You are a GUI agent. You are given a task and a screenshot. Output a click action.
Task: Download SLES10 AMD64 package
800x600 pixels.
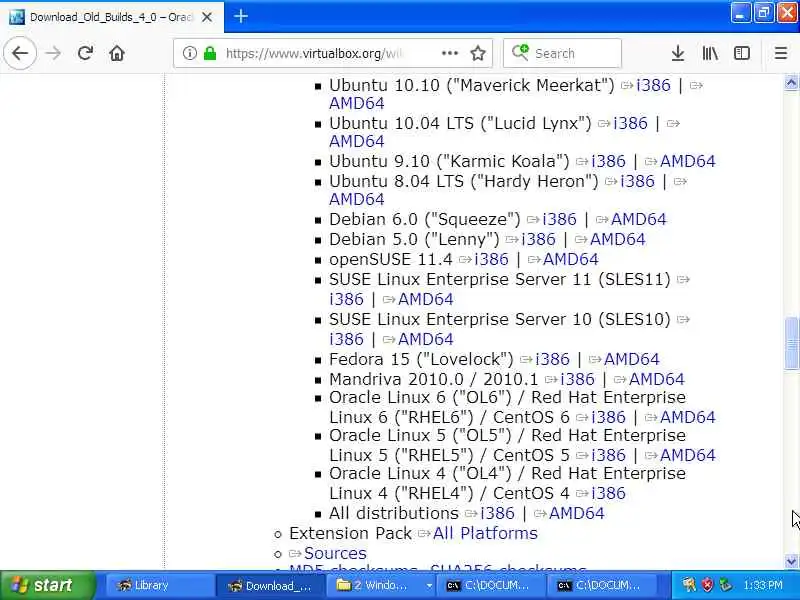tap(426, 339)
